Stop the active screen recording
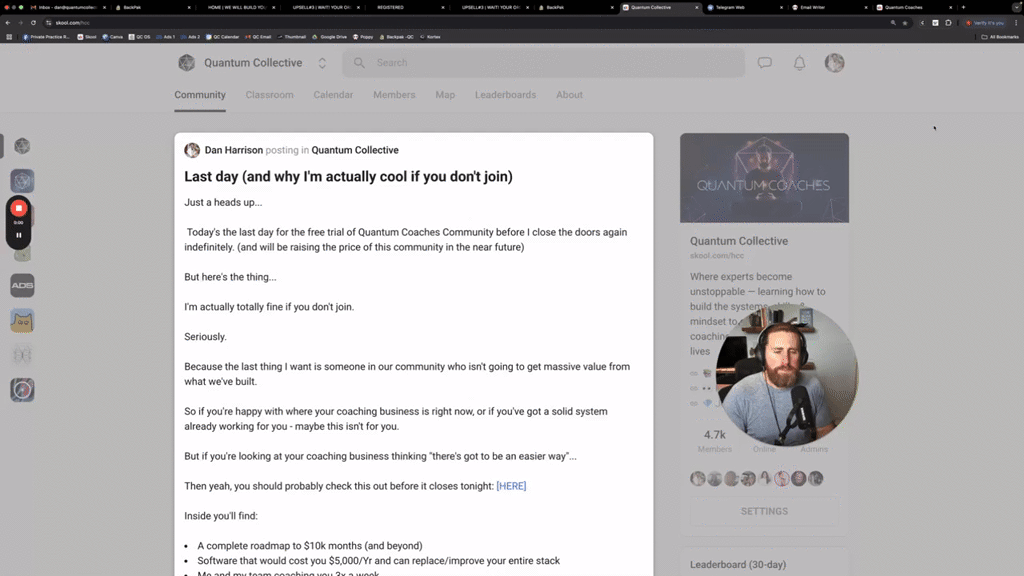This screenshot has width=1024, height=576. point(18,208)
